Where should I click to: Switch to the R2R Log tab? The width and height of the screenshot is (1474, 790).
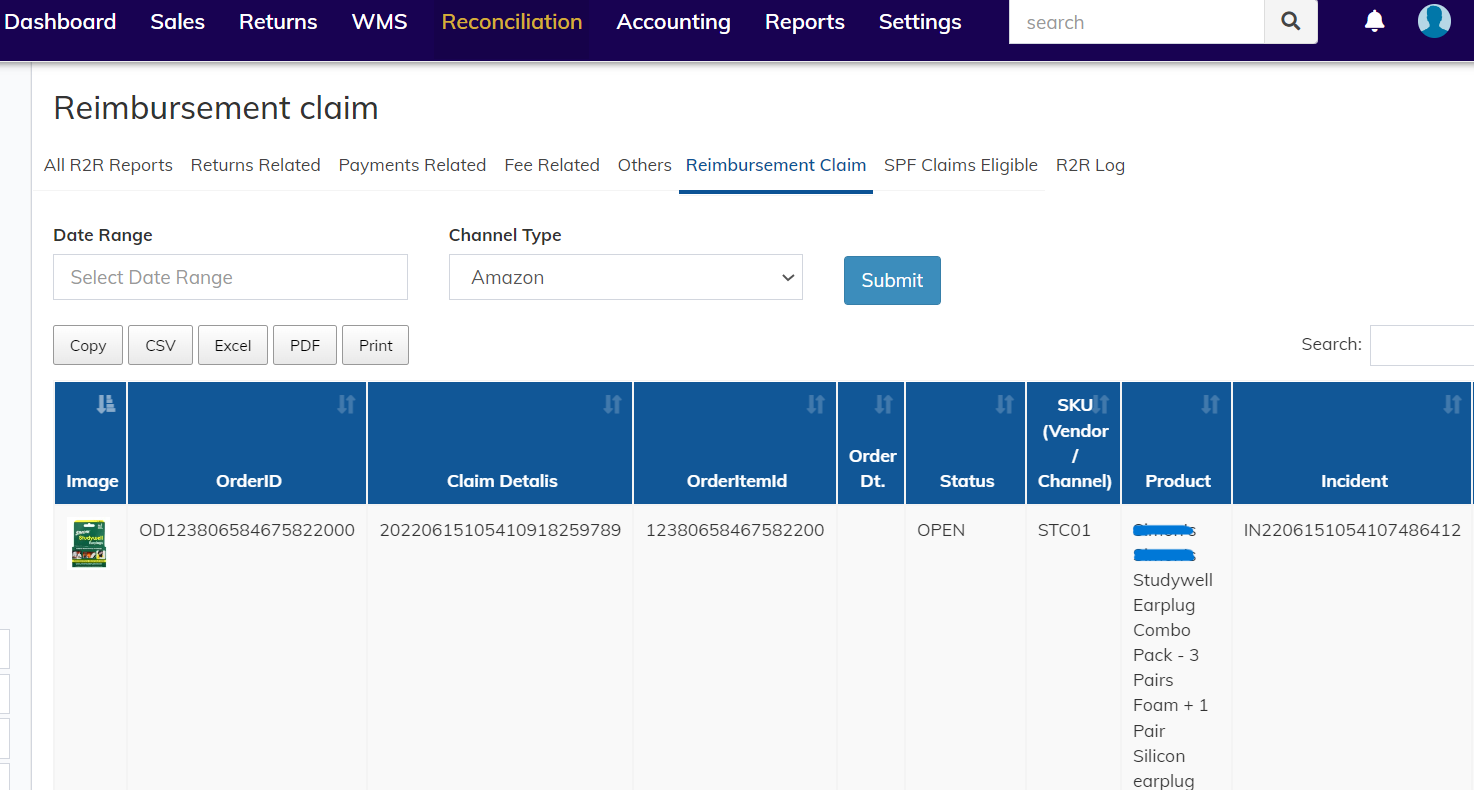coord(1090,165)
